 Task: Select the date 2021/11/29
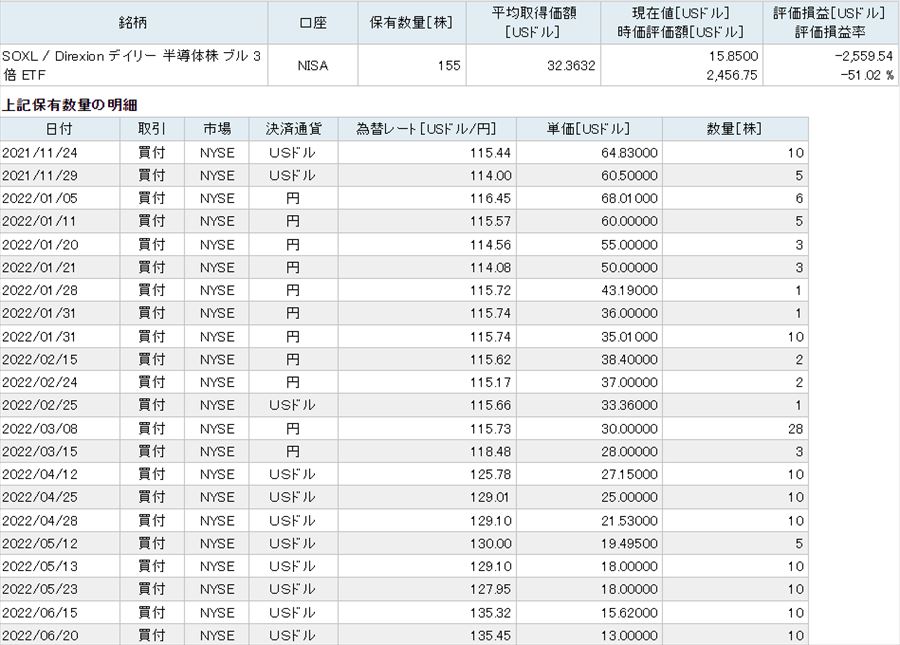coord(40,176)
